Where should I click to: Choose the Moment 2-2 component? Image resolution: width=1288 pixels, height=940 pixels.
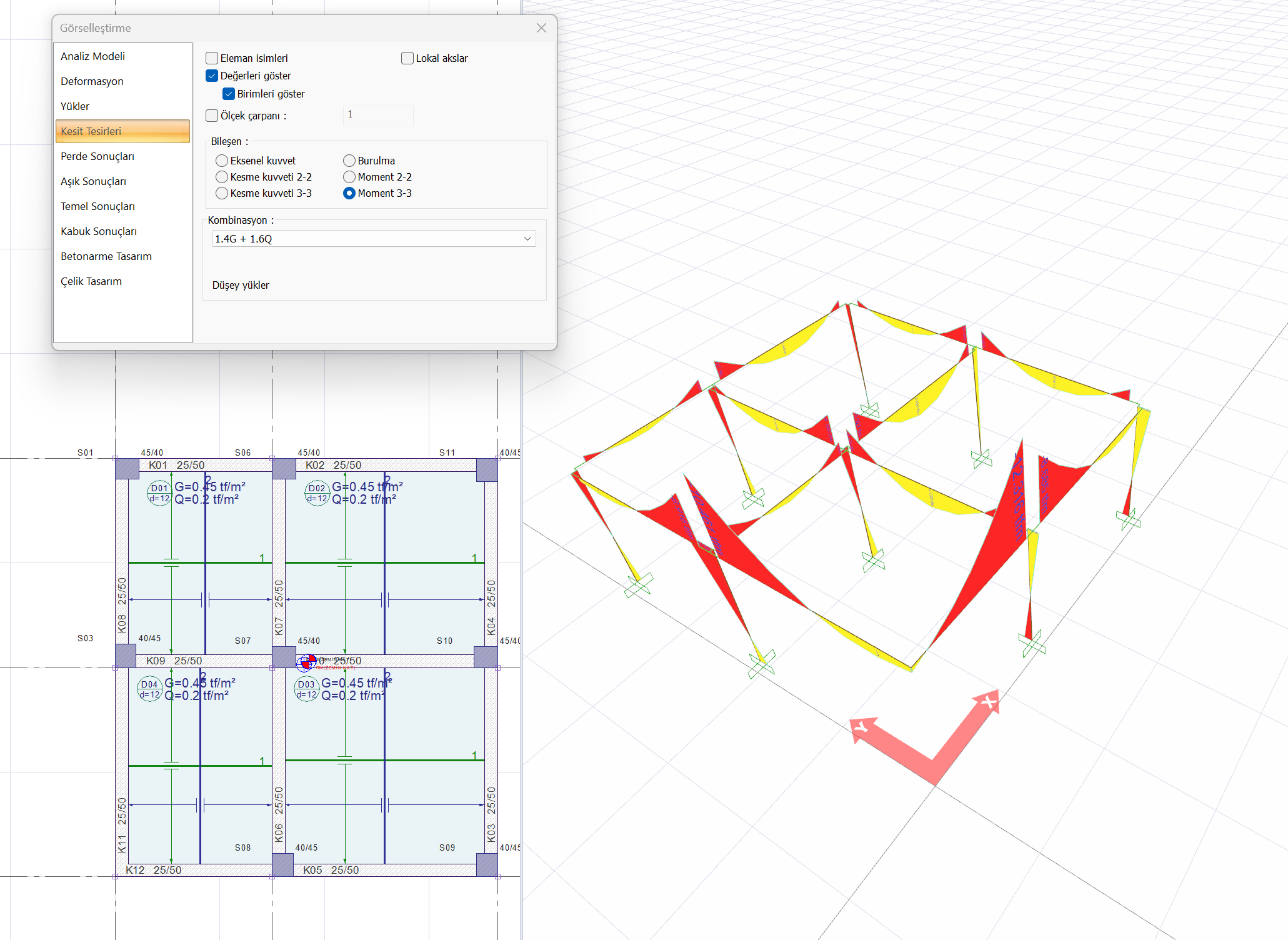[x=349, y=177]
